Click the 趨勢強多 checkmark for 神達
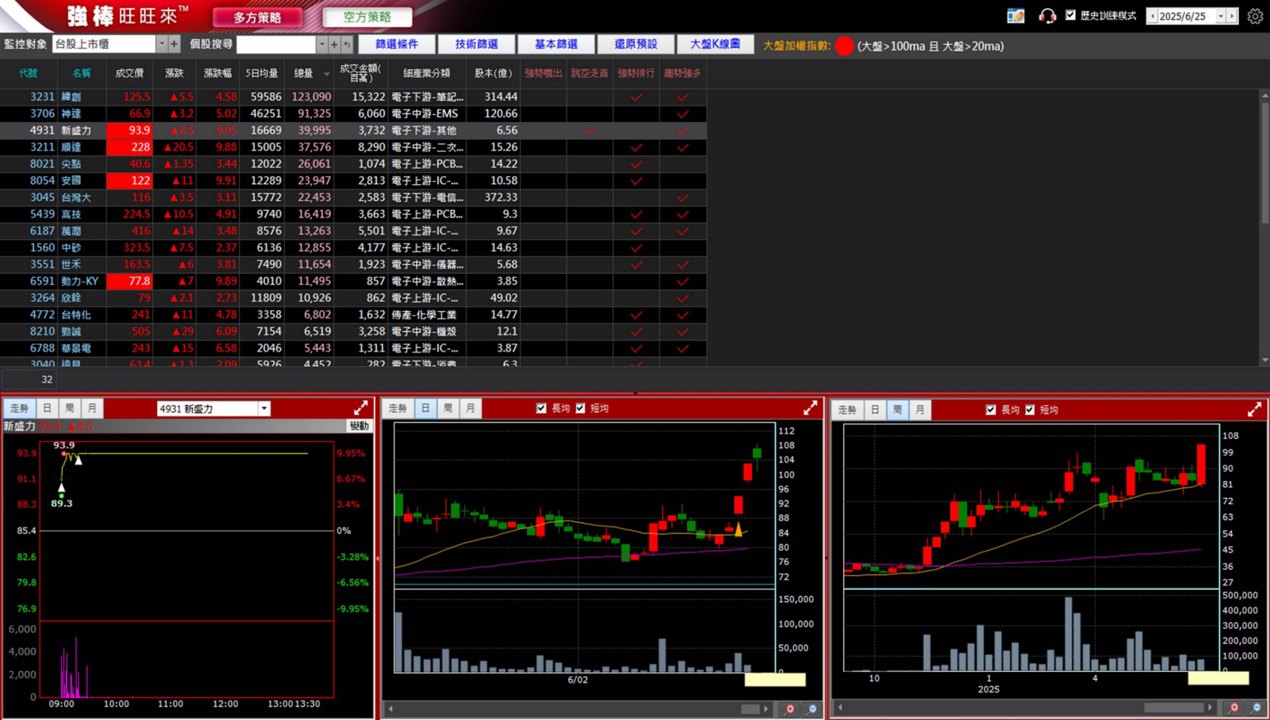 point(683,113)
